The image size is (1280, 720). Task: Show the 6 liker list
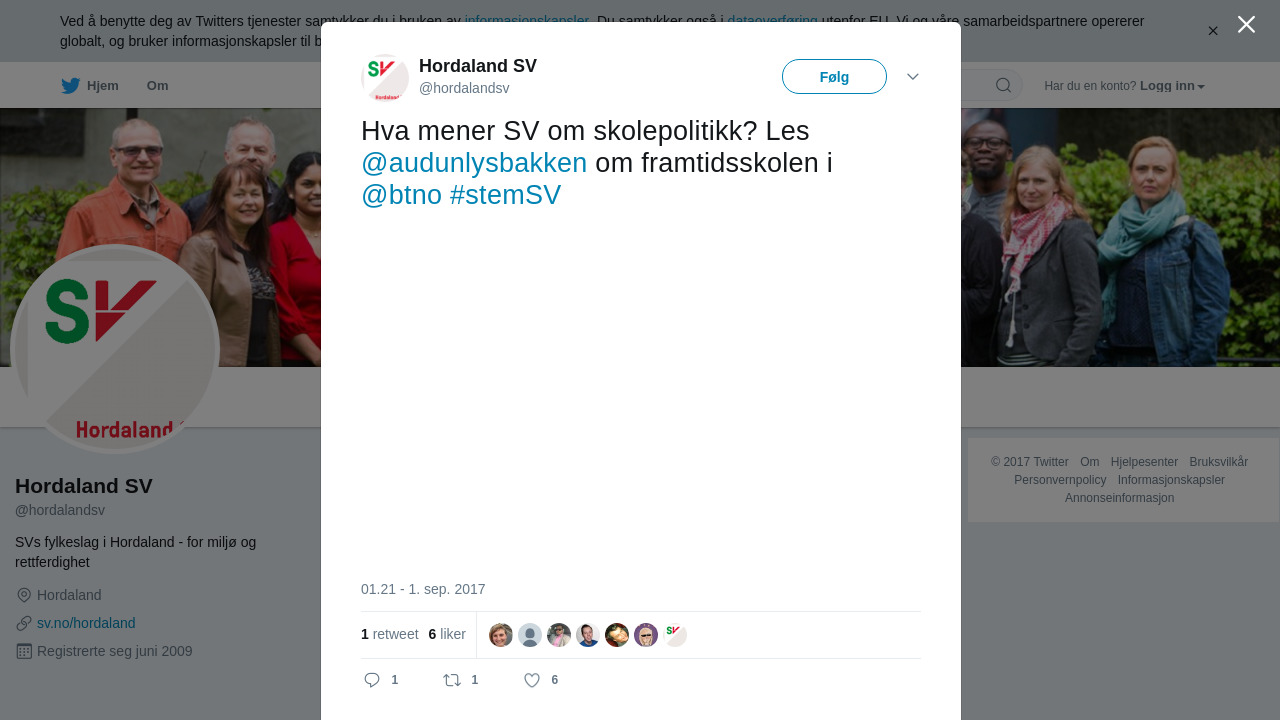(447, 634)
